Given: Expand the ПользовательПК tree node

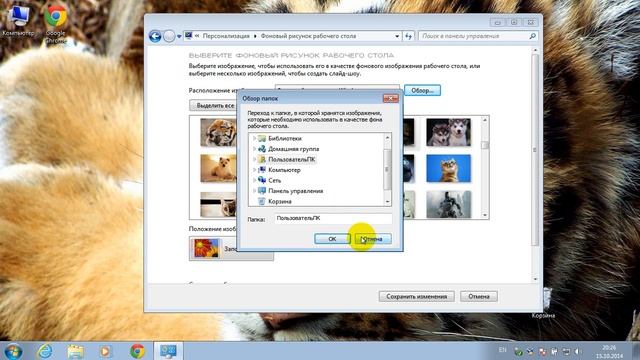Looking at the screenshot, I should pos(254,160).
